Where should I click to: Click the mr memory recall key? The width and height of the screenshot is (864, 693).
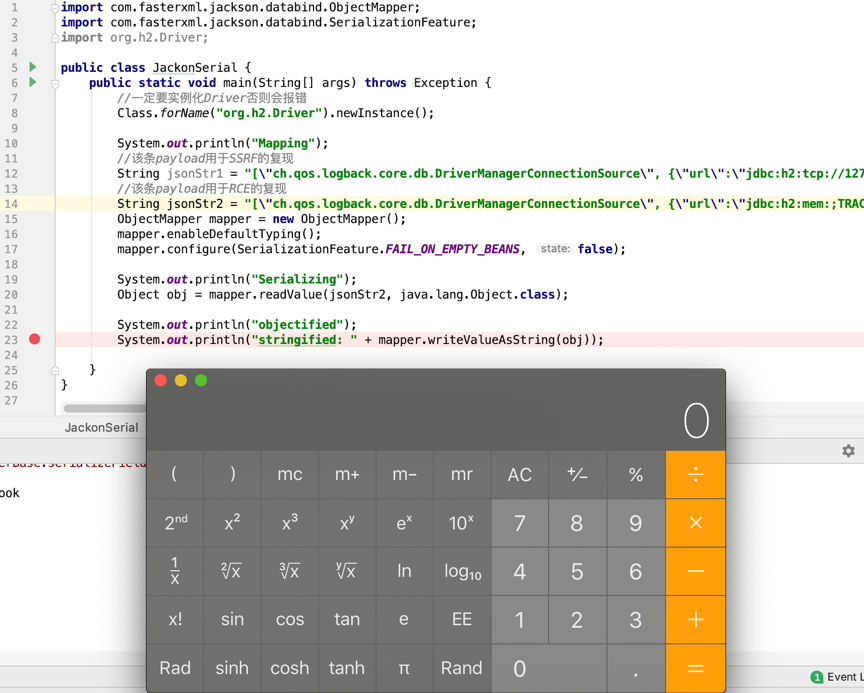[x=462, y=475]
